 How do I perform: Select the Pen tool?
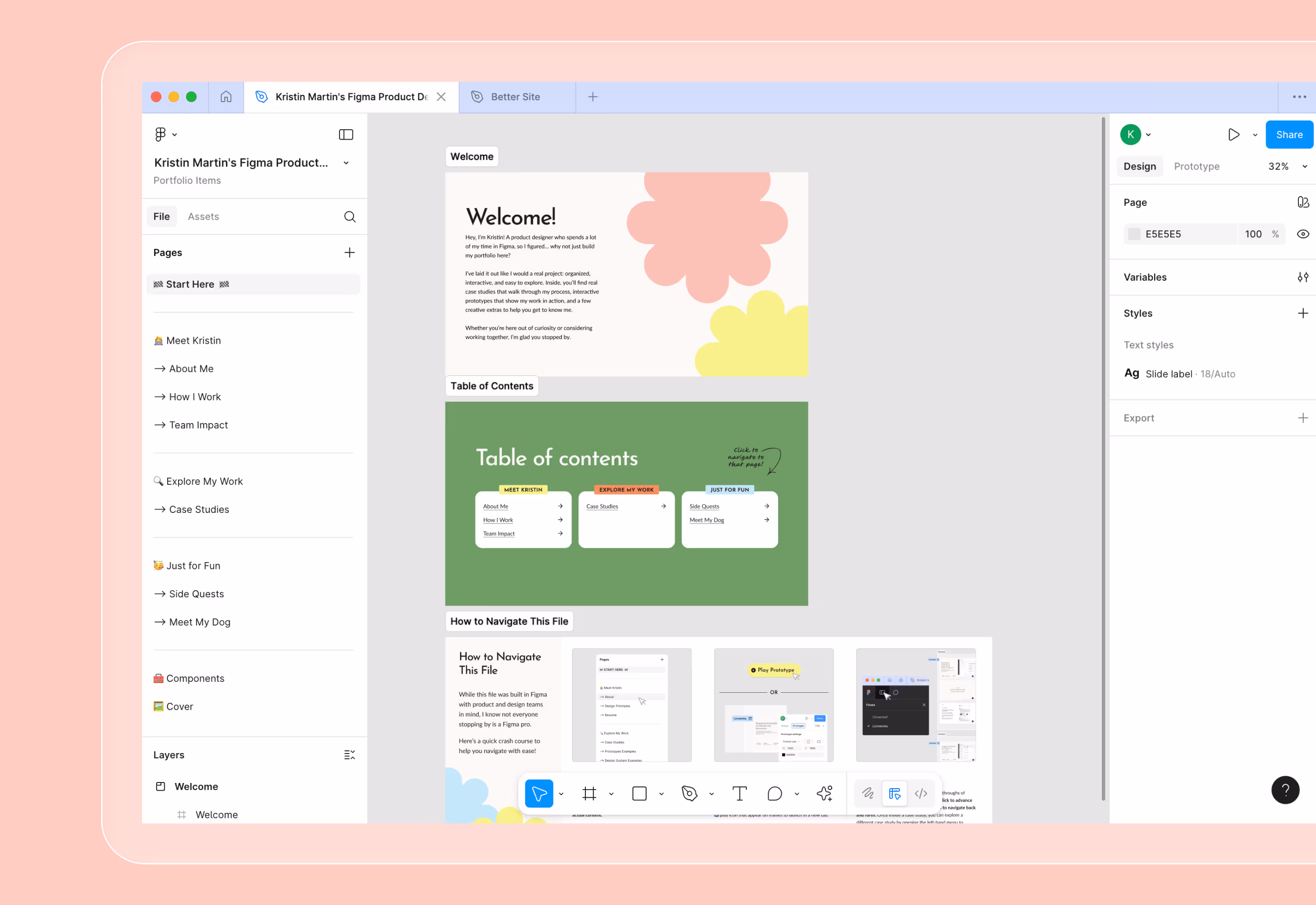(689, 793)
